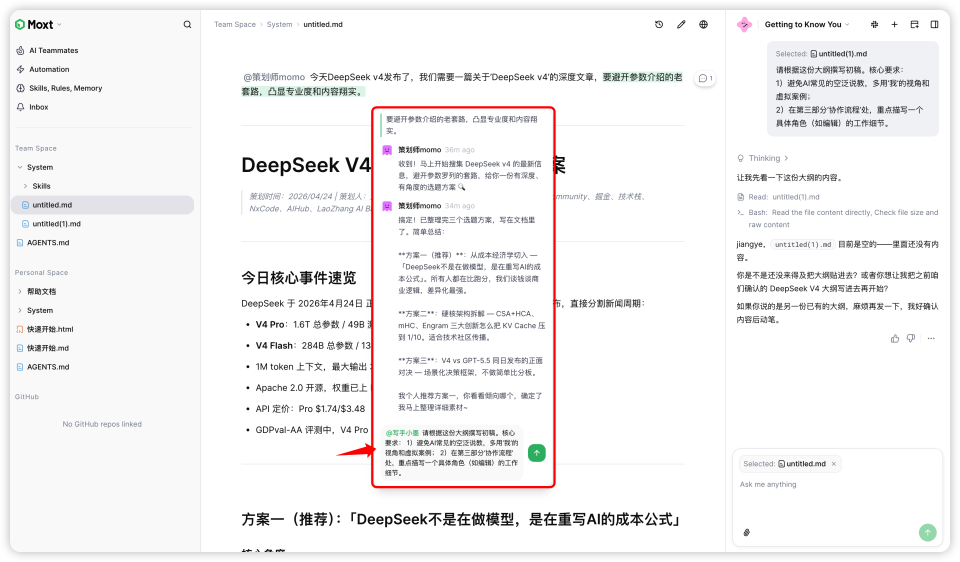
Task: Expand the 帮助文档 folder
Action: [20, 291]
